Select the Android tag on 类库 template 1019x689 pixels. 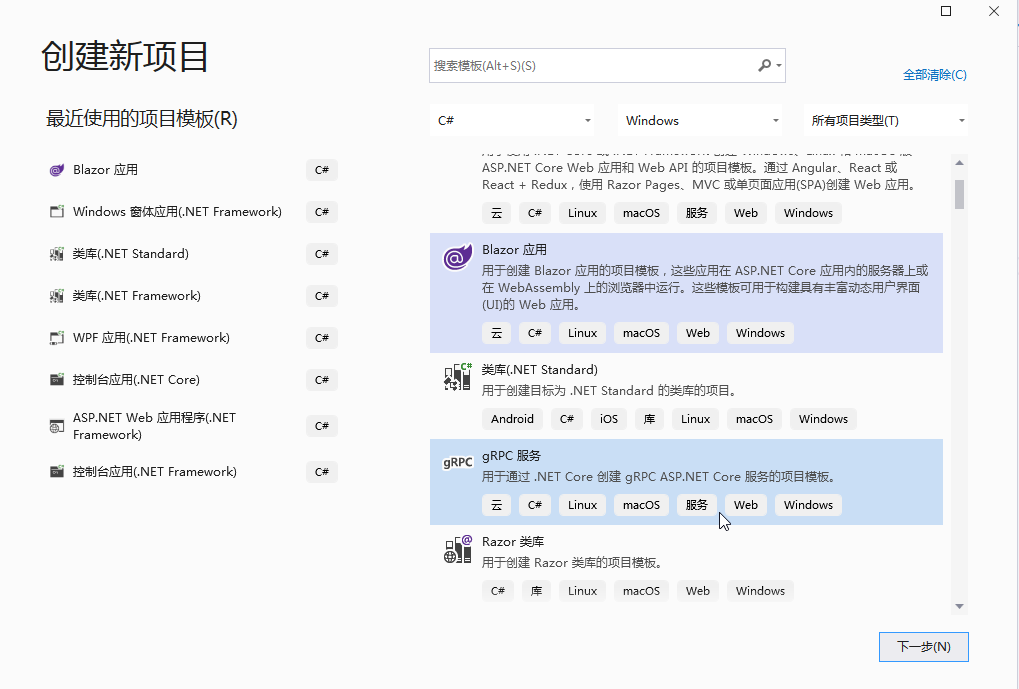click(x=512, y=418)
